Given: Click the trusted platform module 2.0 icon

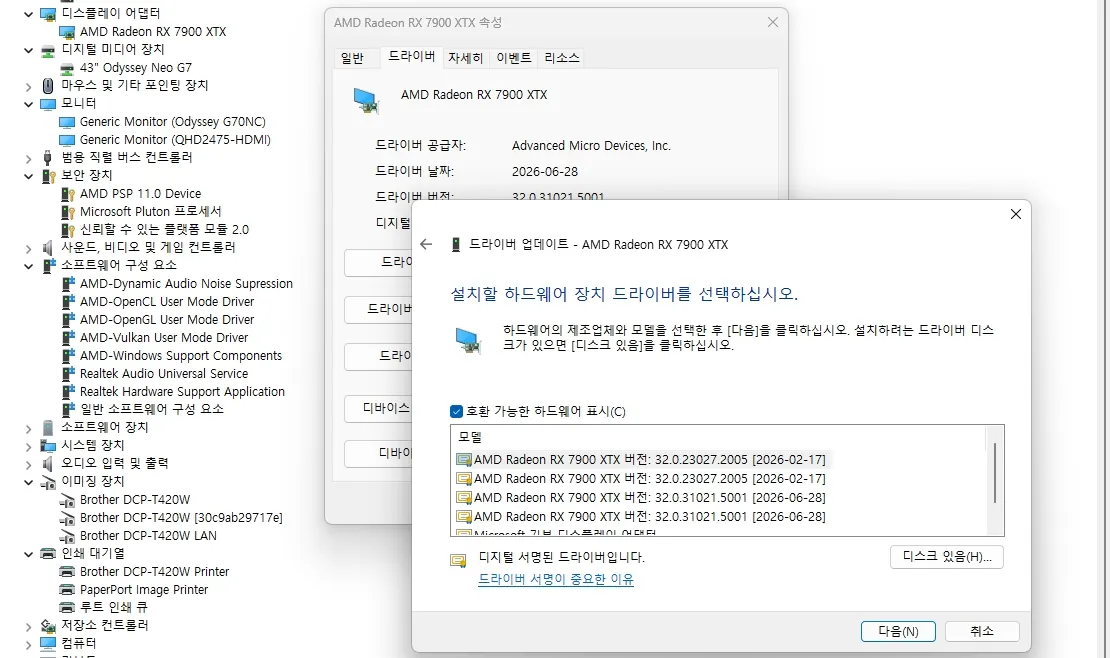Looking at the screenshot, I should (68, 229).
